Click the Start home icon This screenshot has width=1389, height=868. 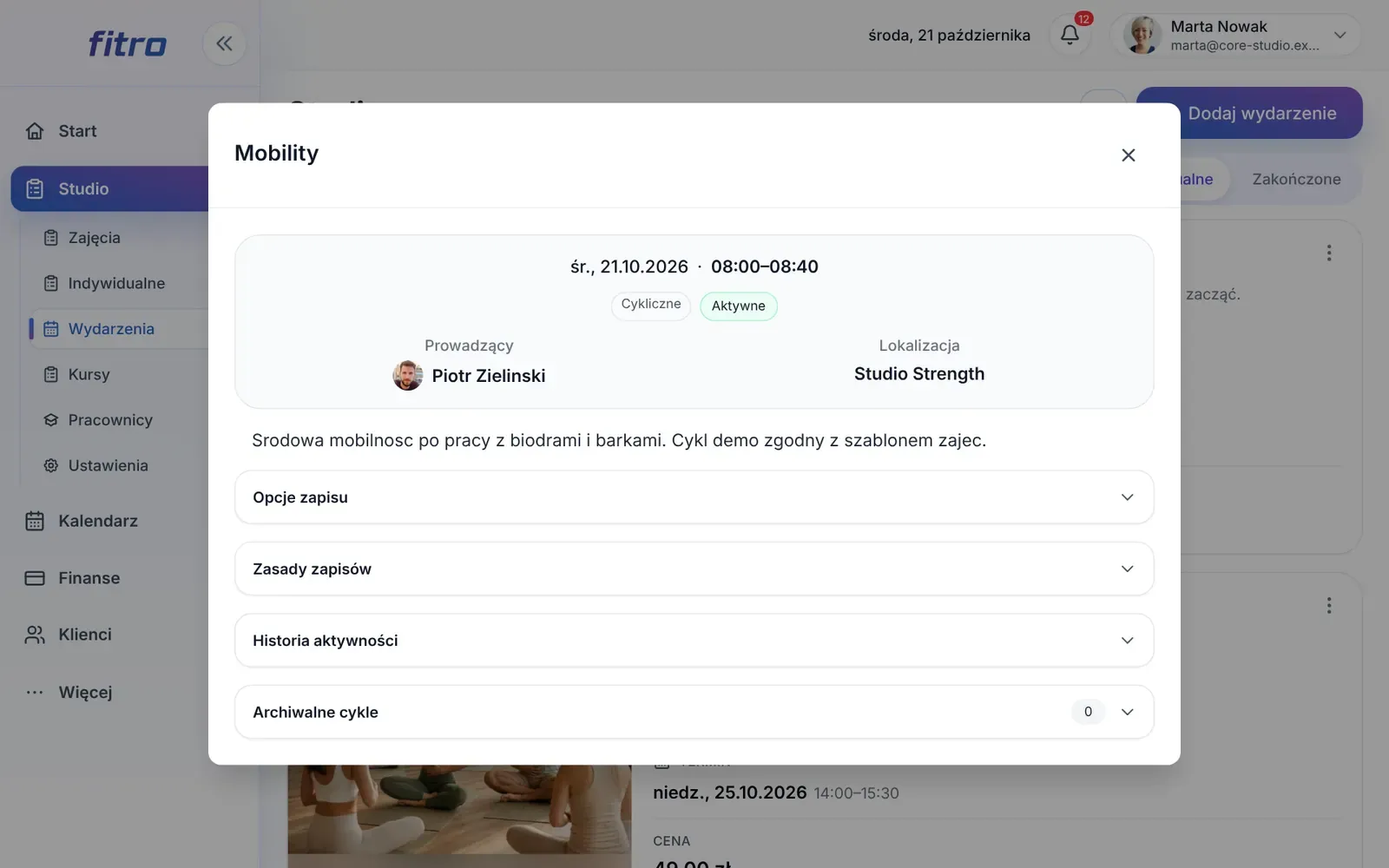pos(35,131)
